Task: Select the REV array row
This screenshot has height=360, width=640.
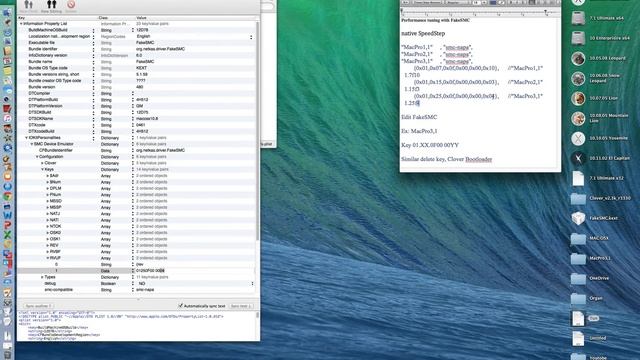Action: click(136, 245)
